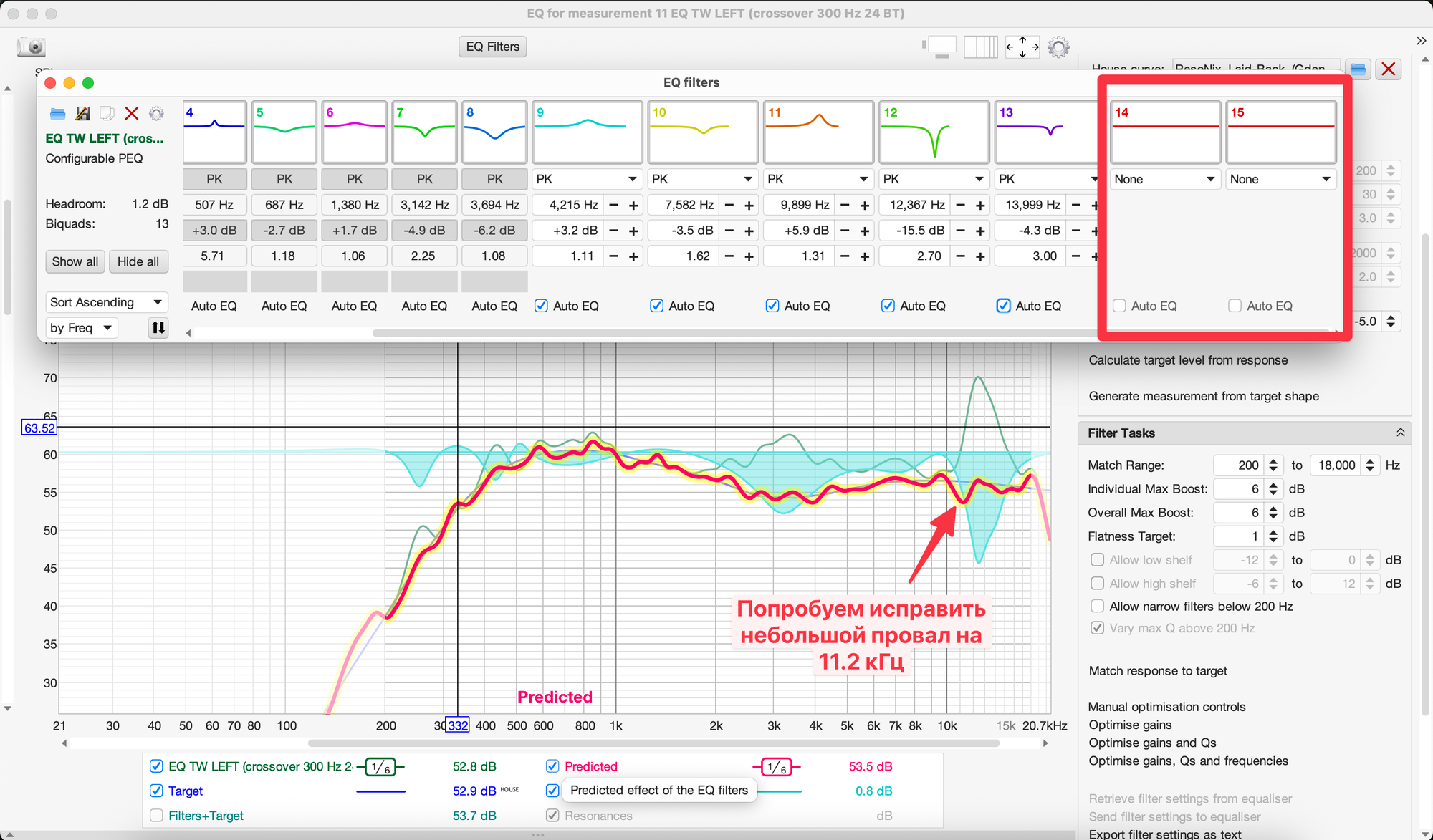Screen dimensions: 1433x840
Task: Uncheck the Predicted trace checkbox
Action: click(x=552, y=766)
